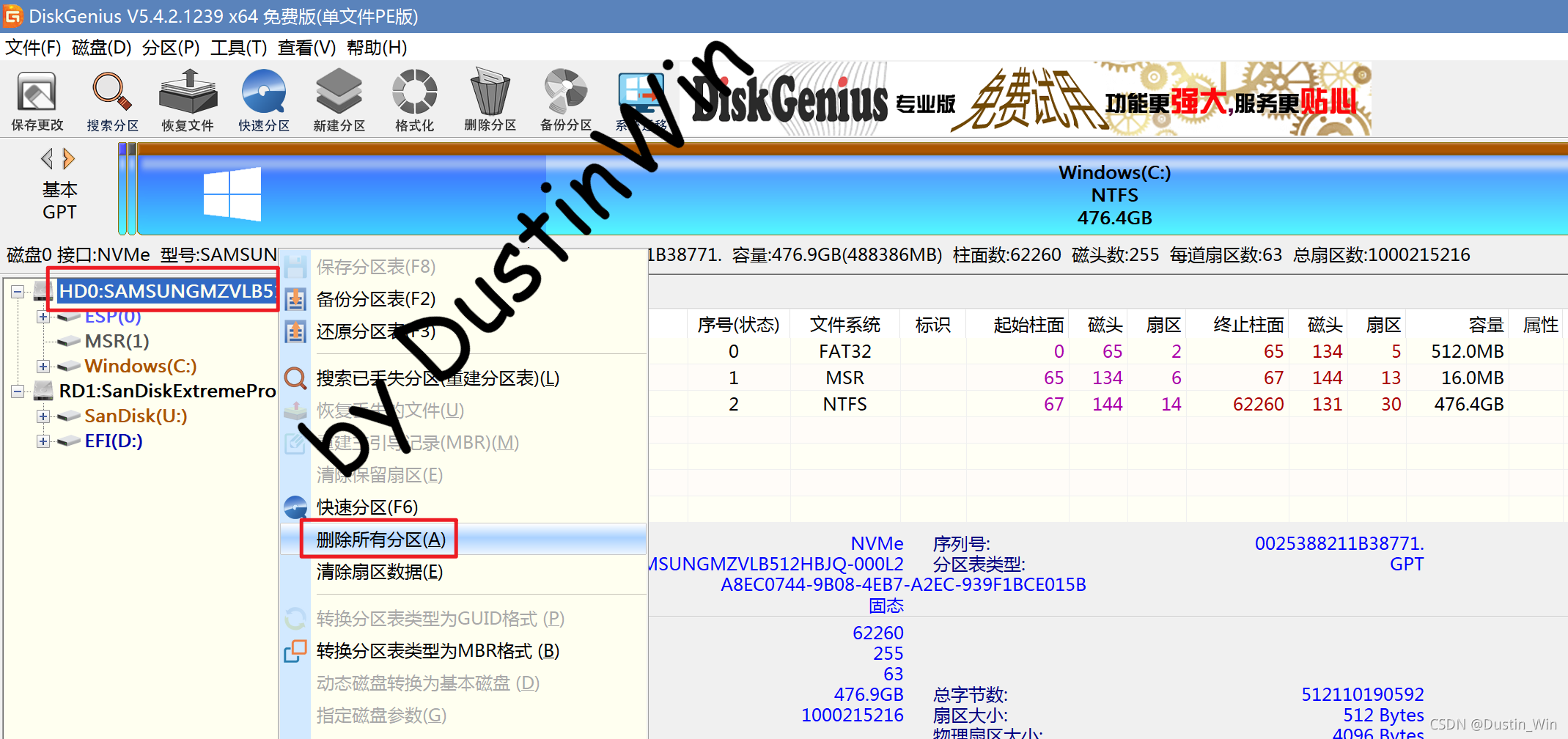The height and width of the screenshot is (739, 1568).
Task: Click the icon beside 转换分区表类型为MBR格式
Action: point(295,651)
